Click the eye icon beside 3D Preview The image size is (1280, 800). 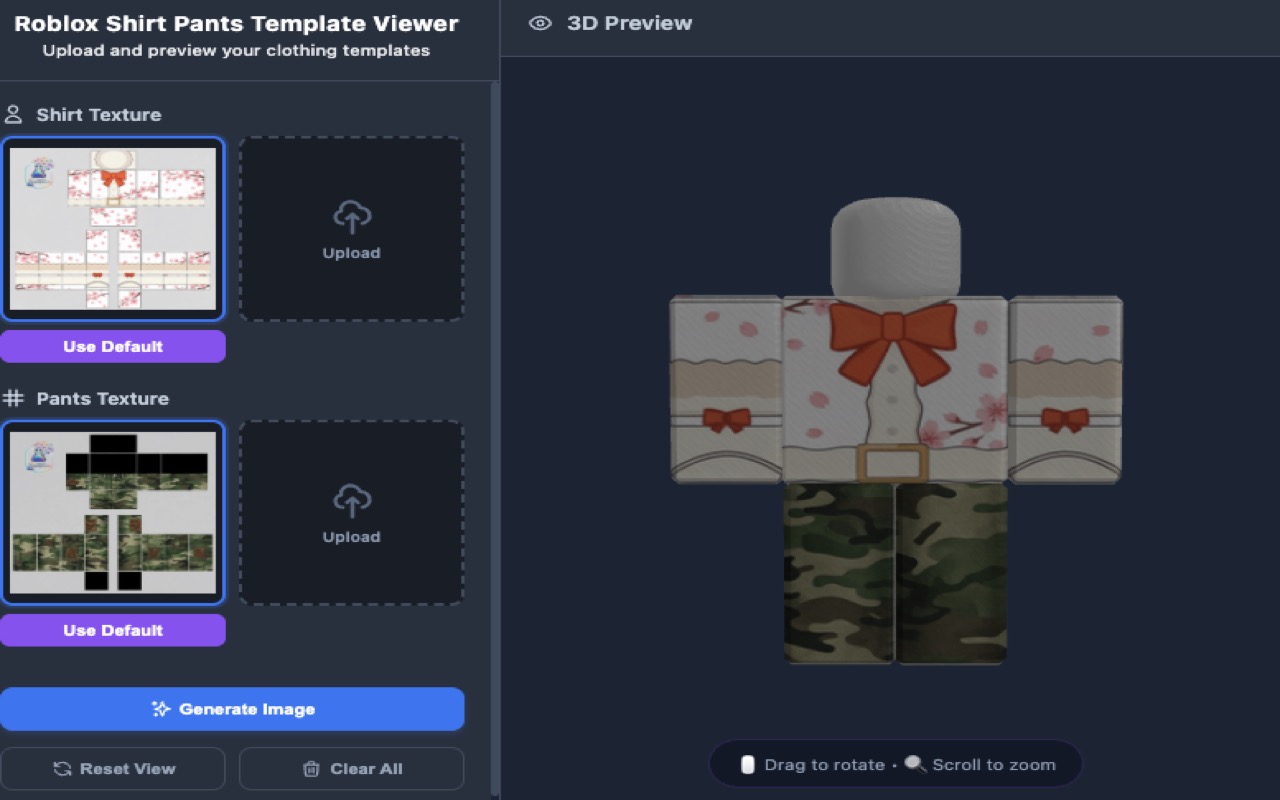click(540, 23)
